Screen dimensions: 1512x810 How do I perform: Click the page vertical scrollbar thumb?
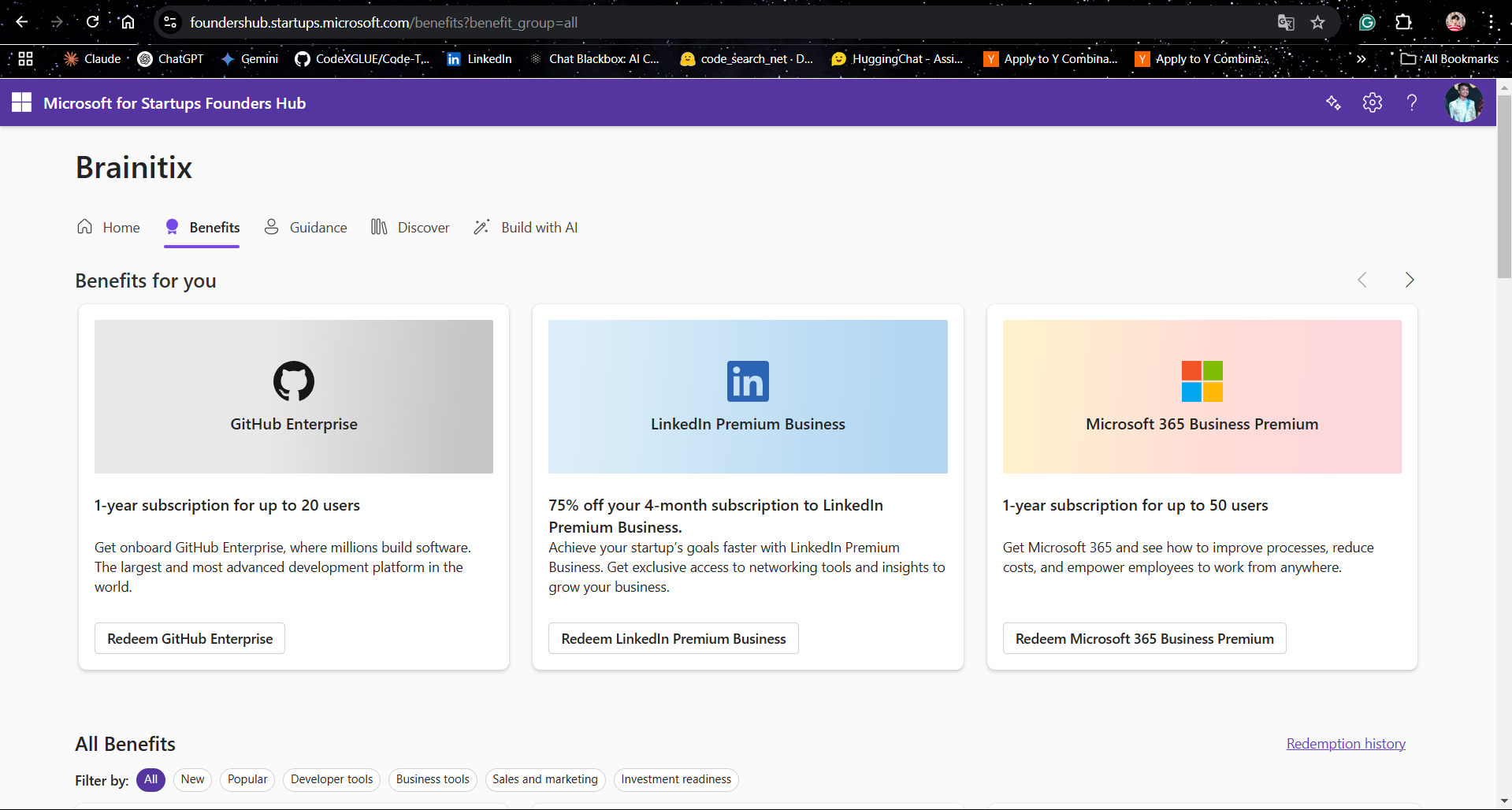(x=1504, y=185)
